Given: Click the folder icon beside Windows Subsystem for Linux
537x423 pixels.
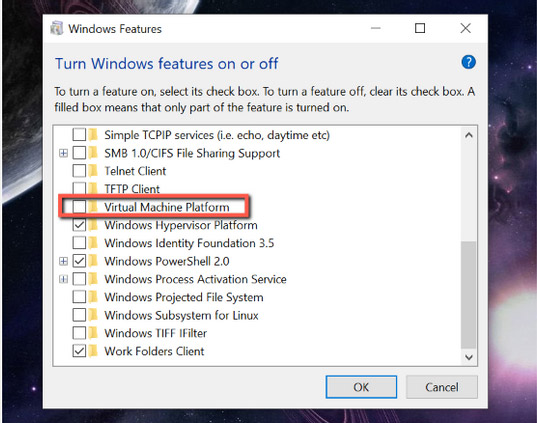Looking at the screenshot, I should pyautogui.click(x=93, y=315).
